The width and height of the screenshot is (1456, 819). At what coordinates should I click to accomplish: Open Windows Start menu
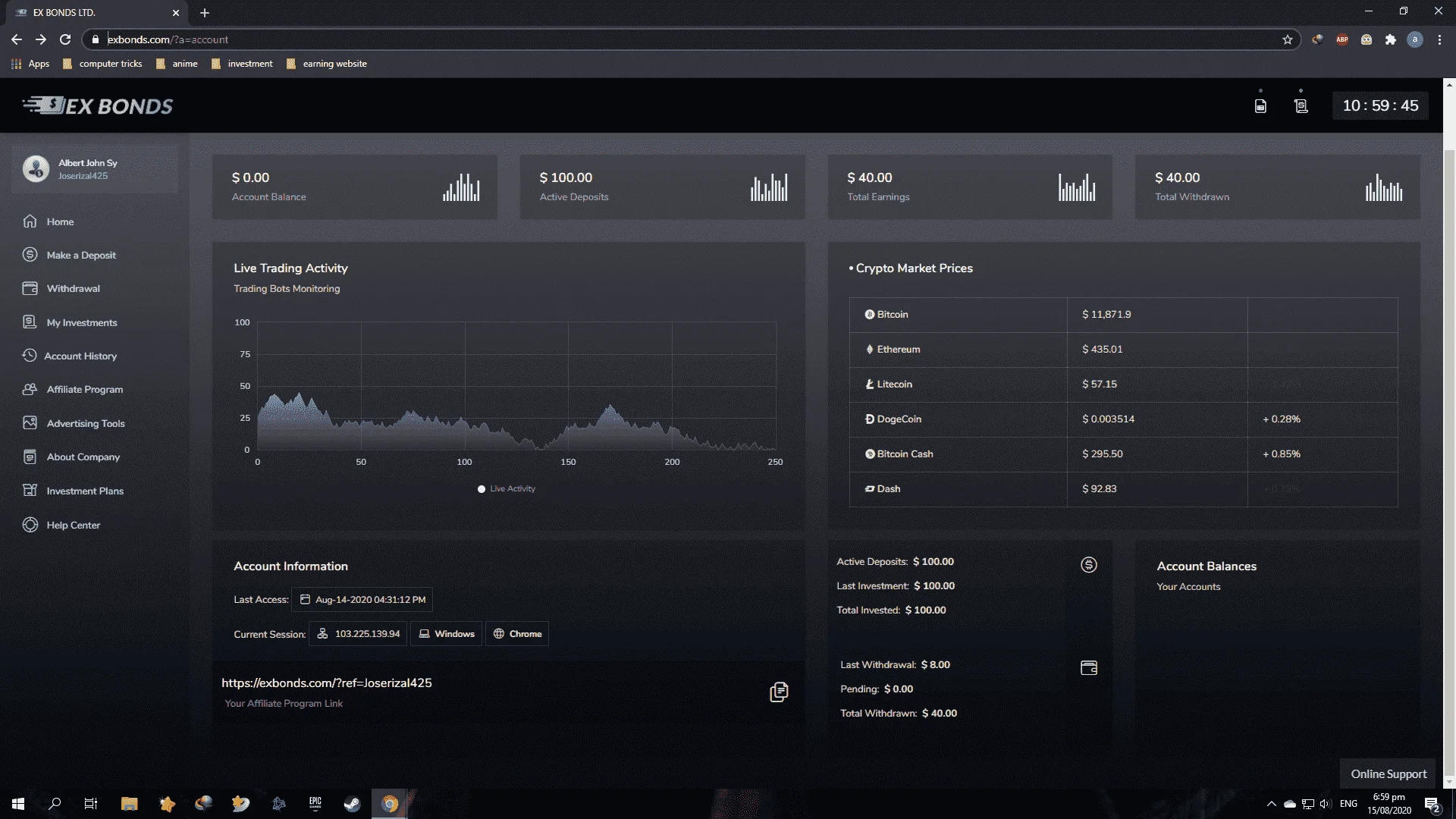[18, 804]
